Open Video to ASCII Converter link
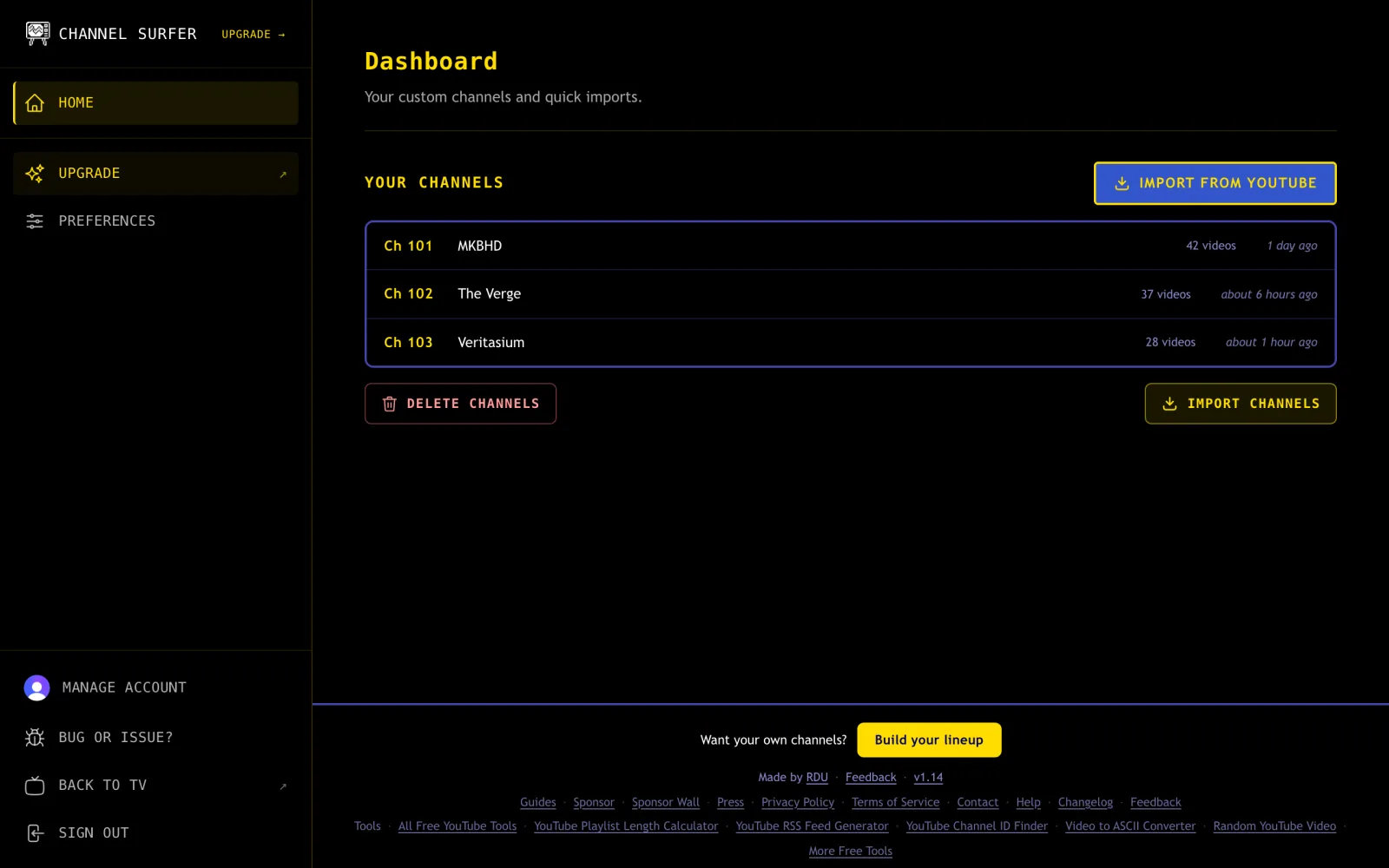This screenshot has width=1389, height=868. (x=1130, y=826)
